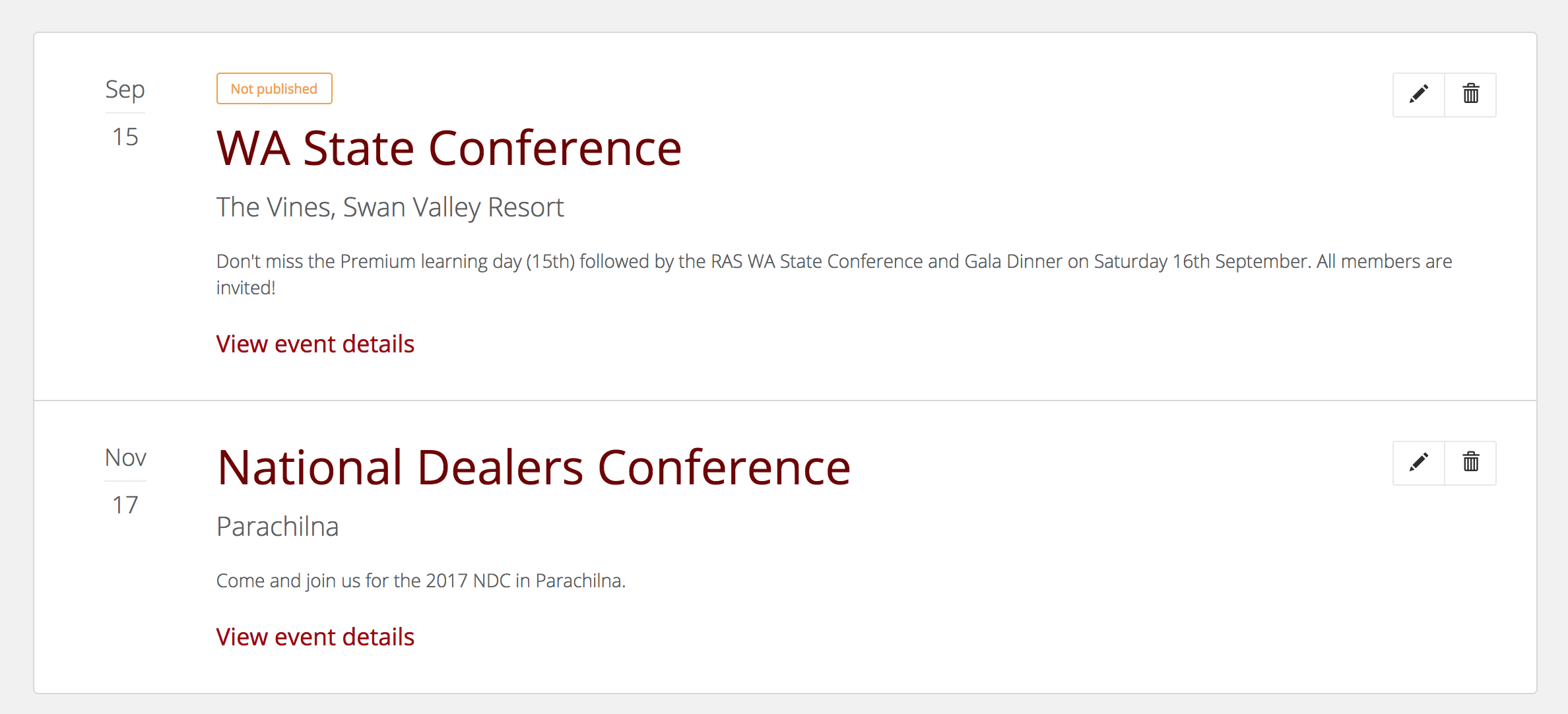Click the '2017 NDC in Parachilna' description
Screen dimensions: 1568x714
tap(420, 581)
